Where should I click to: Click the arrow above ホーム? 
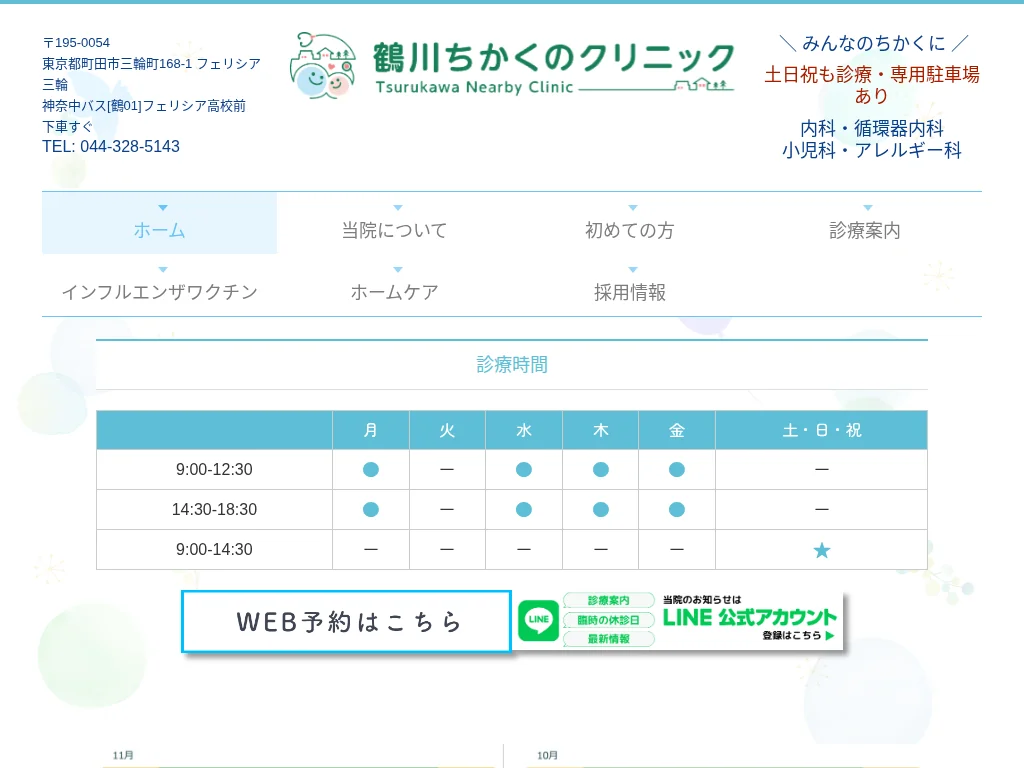tap(163, 208)
